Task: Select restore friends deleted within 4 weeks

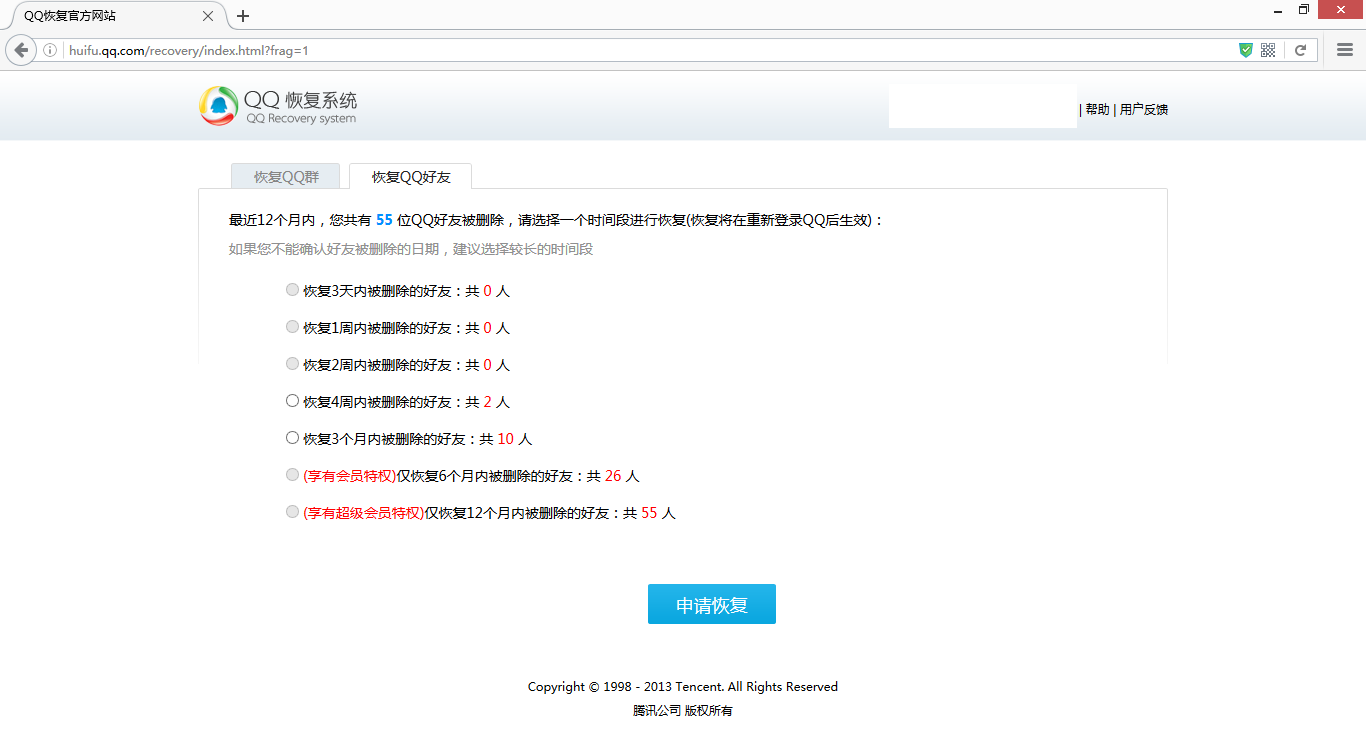Action: click(292, 401)
